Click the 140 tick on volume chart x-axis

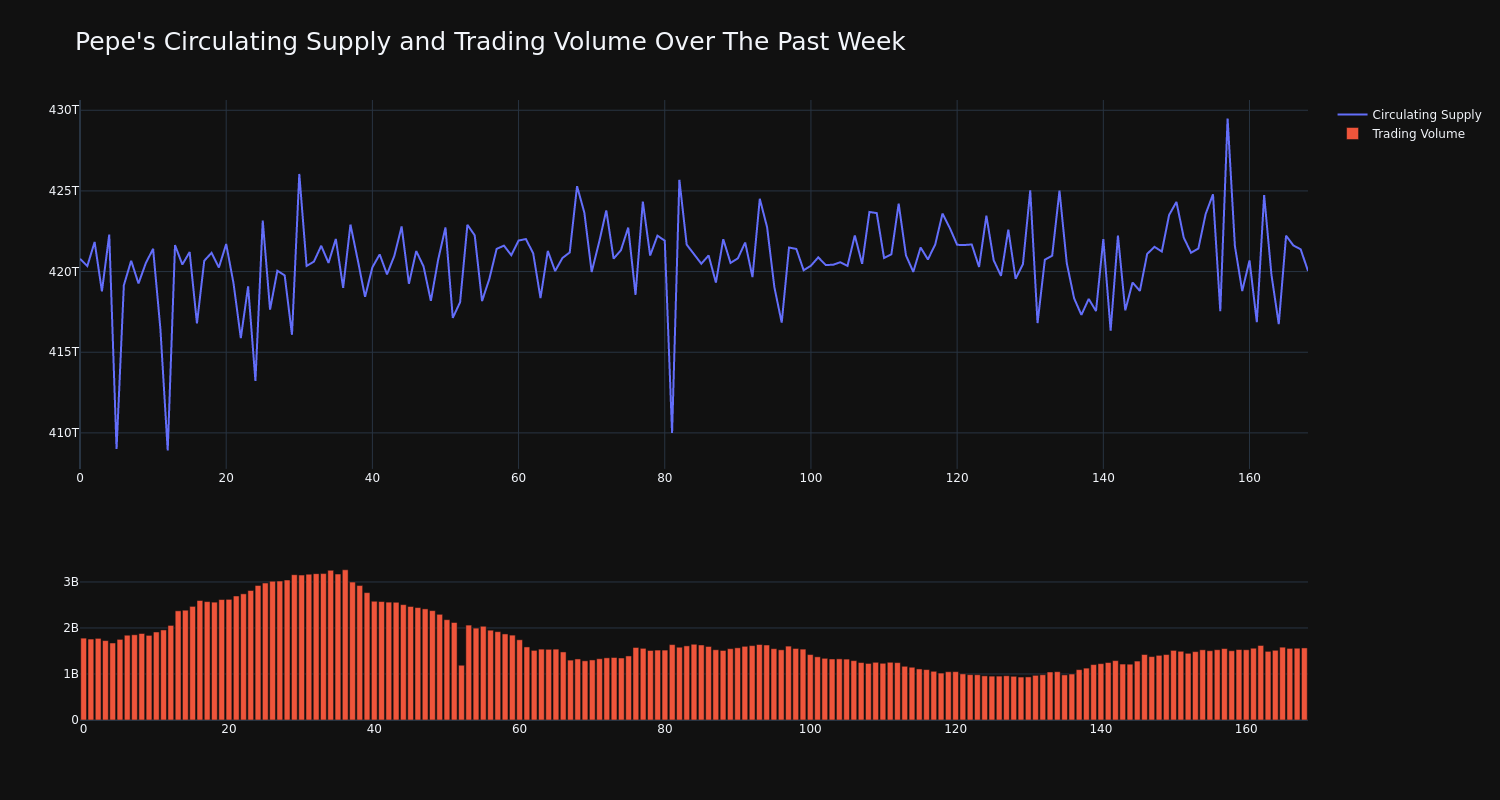pos(1101,730)
